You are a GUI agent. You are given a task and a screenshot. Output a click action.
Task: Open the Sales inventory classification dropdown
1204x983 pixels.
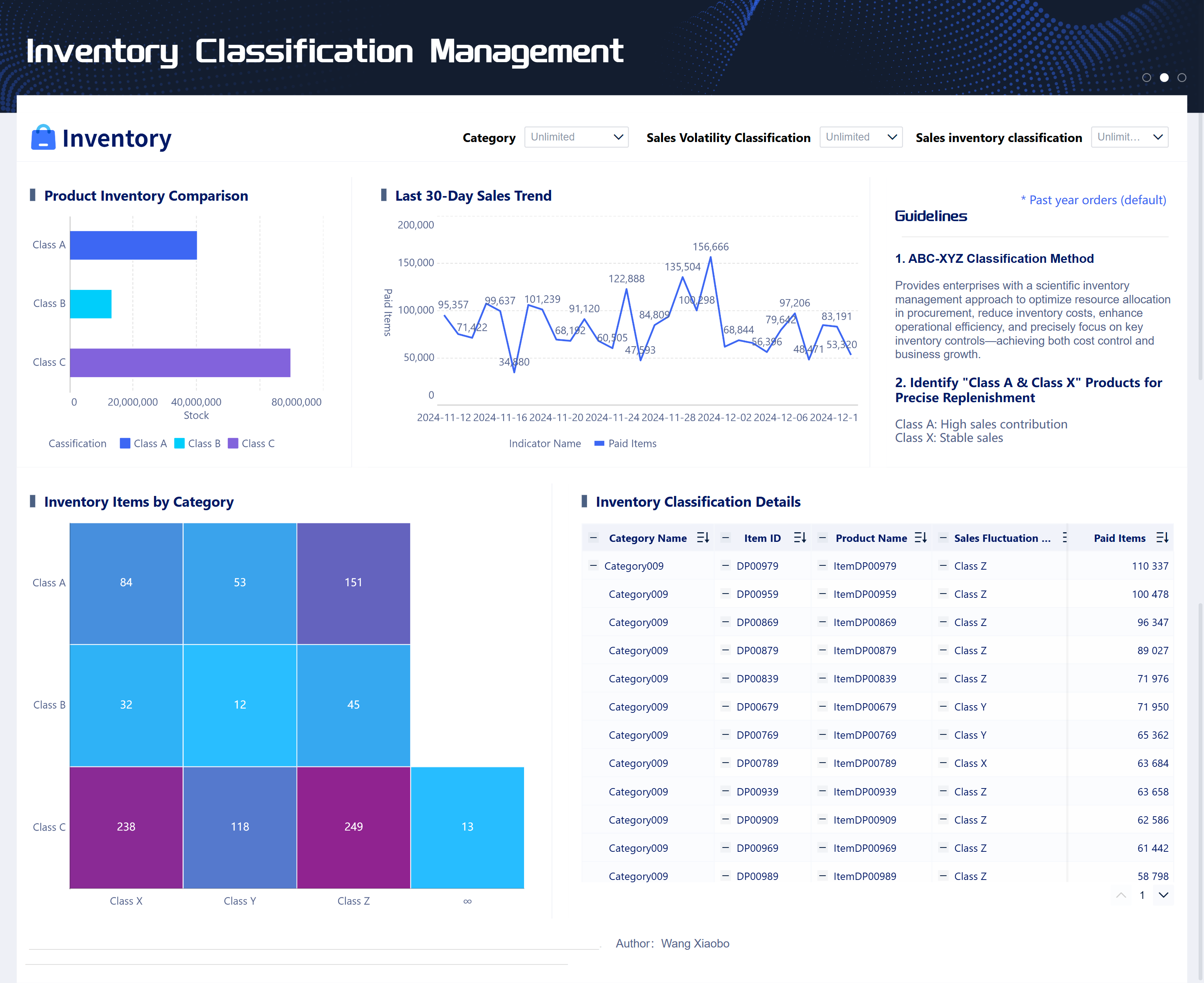(1130, 137)
